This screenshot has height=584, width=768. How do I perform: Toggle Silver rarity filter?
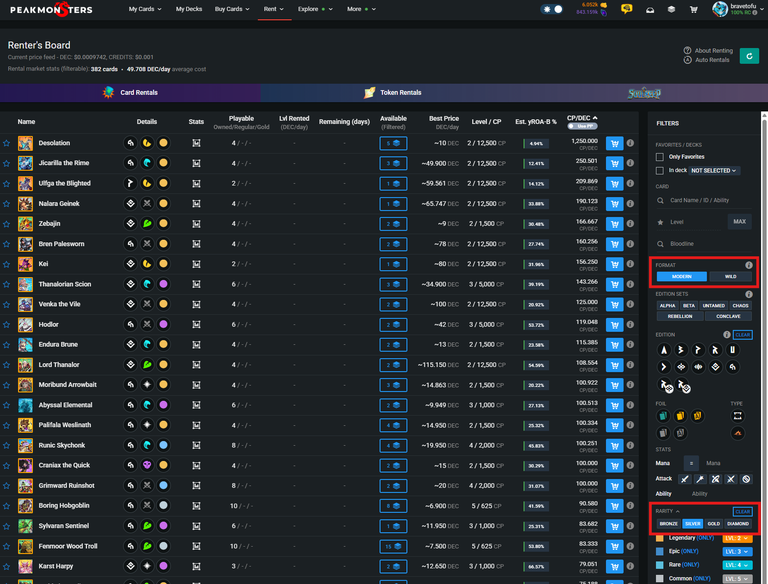click(692, 524)
